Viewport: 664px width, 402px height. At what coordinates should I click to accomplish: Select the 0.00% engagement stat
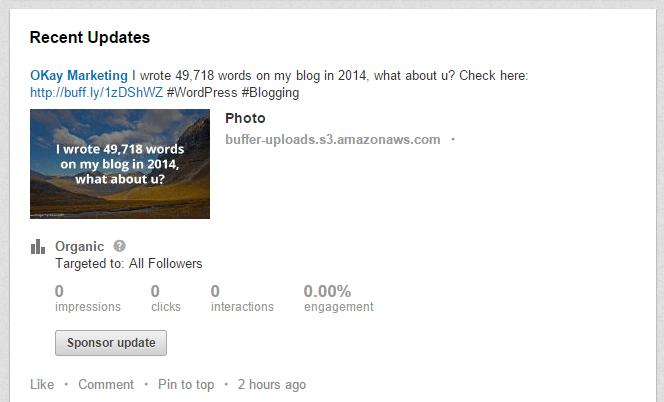tap(338, 298)
